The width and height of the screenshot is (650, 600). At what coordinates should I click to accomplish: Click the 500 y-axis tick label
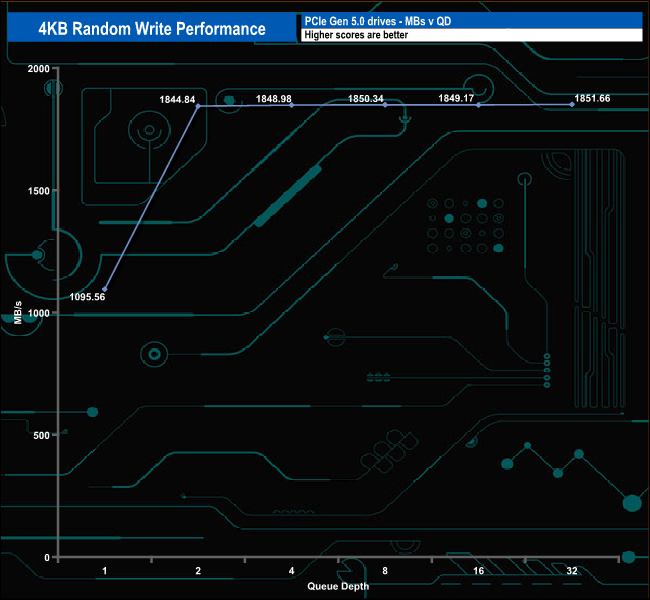click(x=41, y=435)
